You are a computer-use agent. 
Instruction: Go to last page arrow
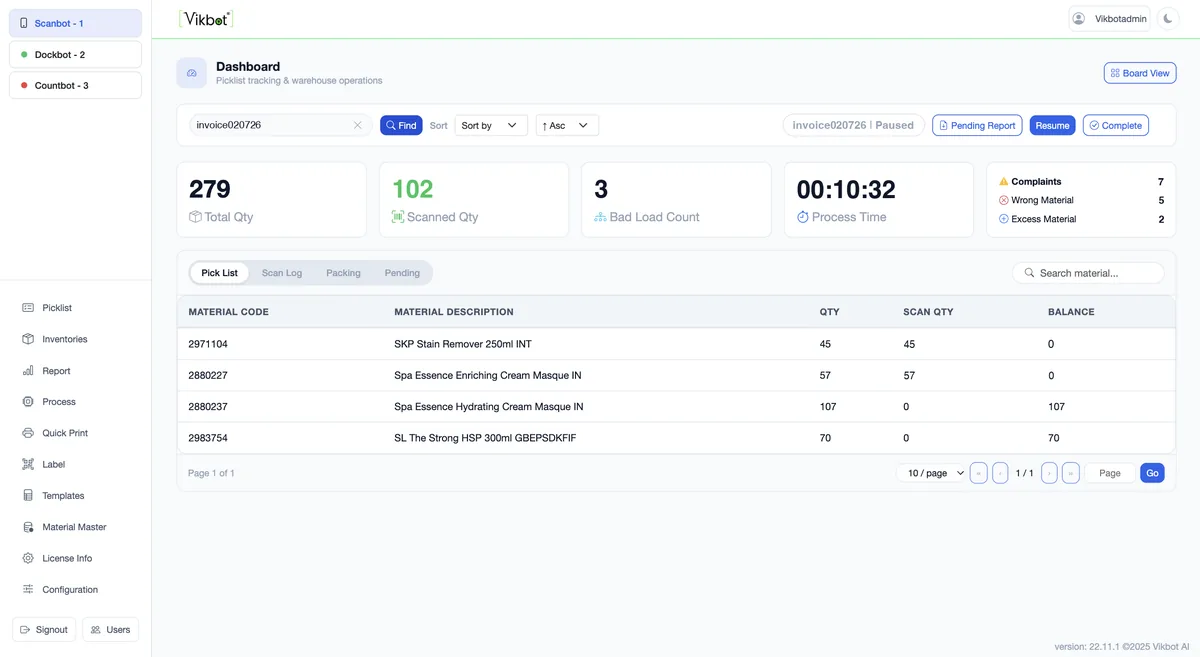[1071, 473]
